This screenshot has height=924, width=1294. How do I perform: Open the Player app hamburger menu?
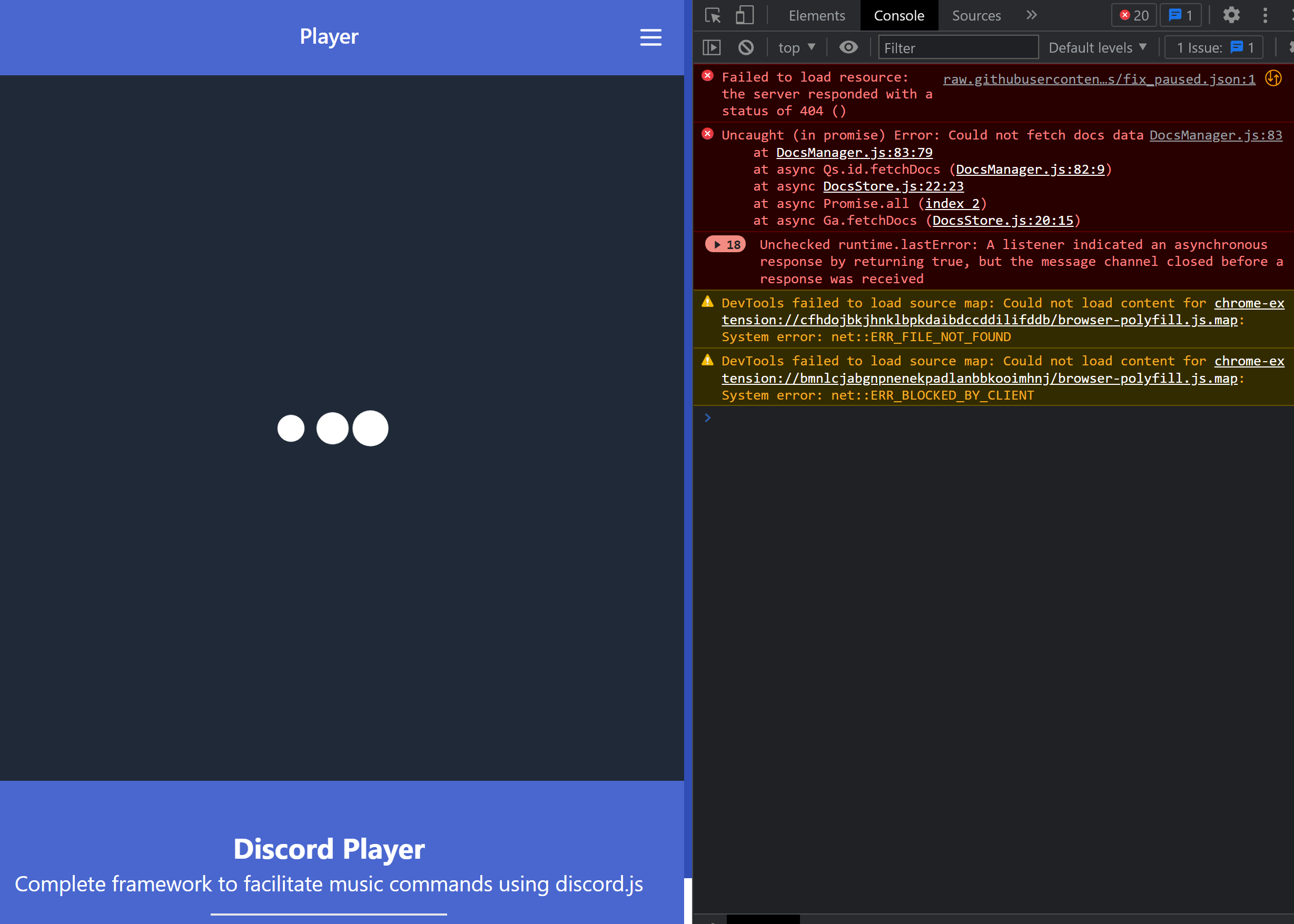pos(650,37)
